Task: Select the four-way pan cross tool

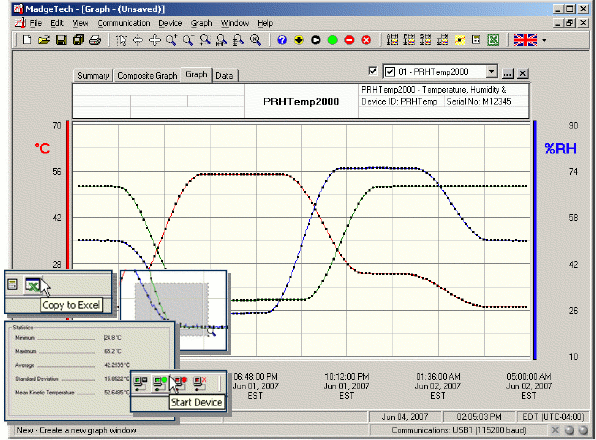Action: [154, 40]
